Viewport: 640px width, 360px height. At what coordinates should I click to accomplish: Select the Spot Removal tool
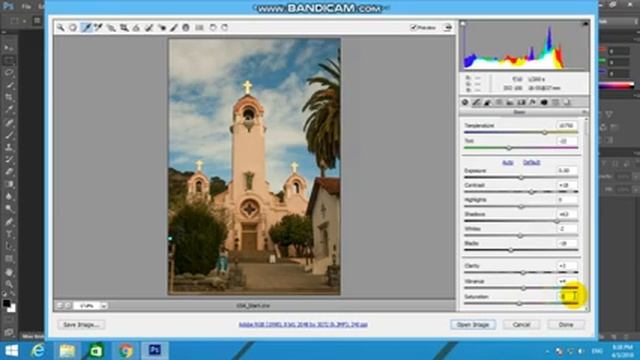coord(149,27)
